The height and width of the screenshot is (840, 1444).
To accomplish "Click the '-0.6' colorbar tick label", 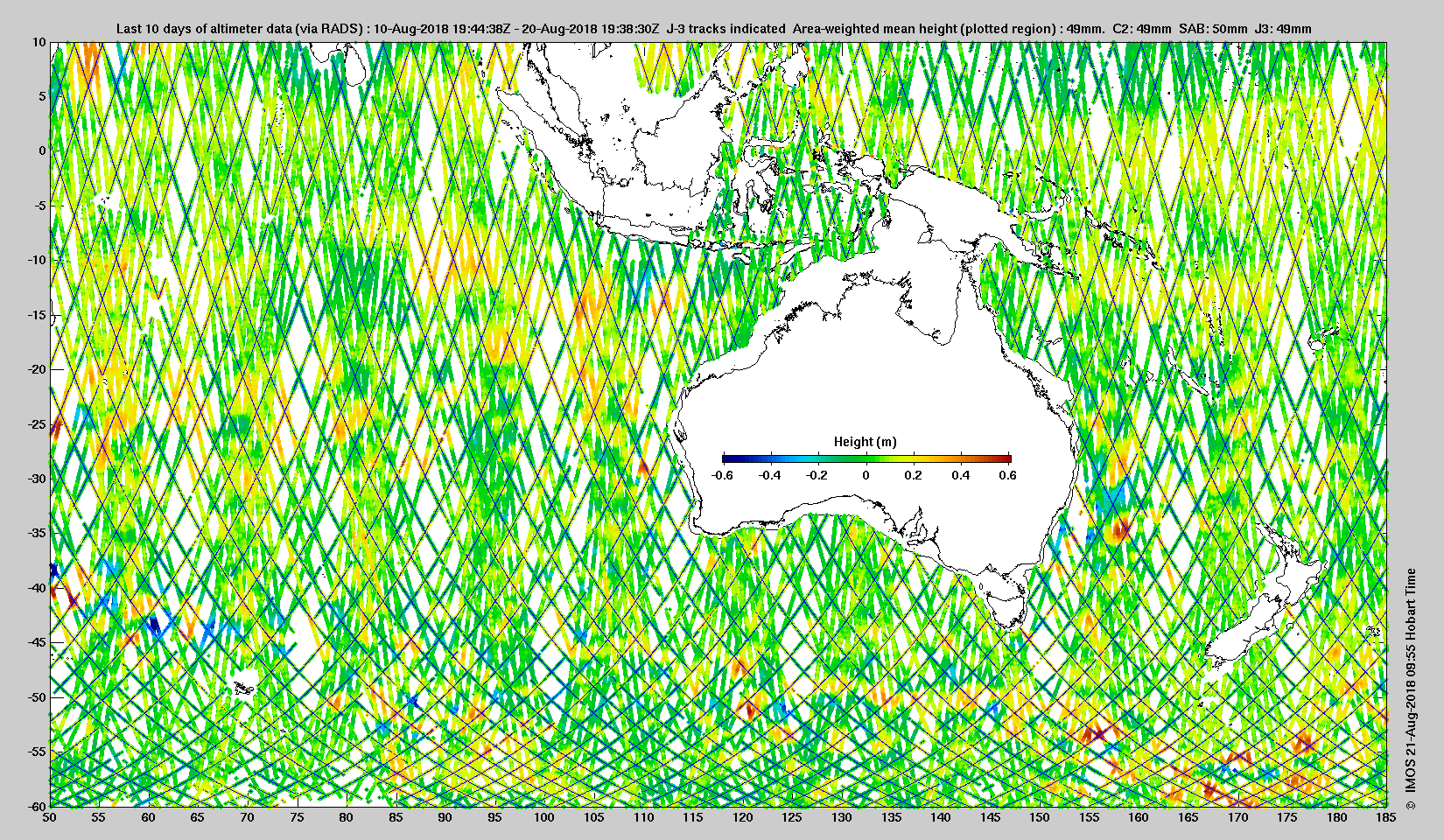I will click(722, 475).
